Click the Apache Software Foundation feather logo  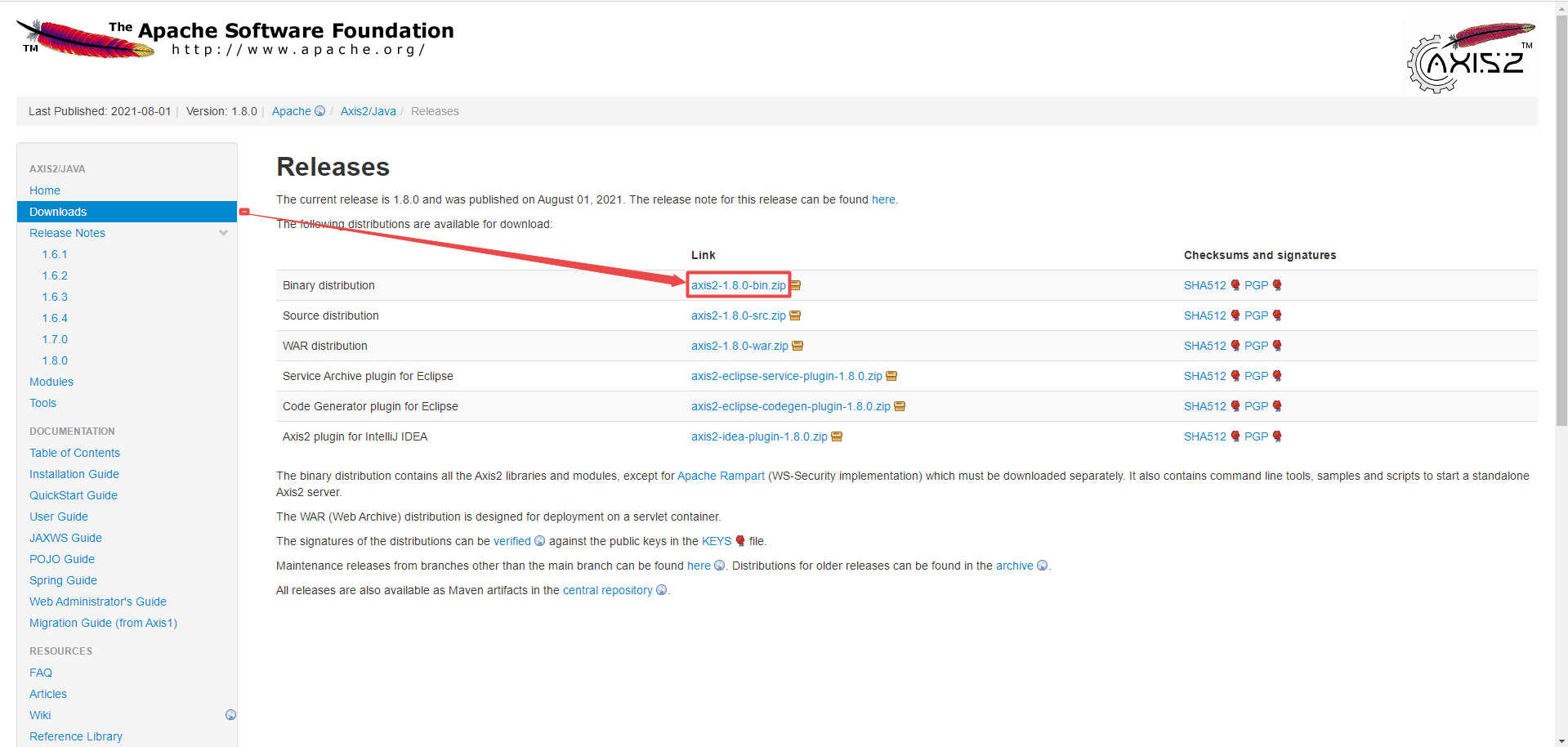tap(86, 39)
